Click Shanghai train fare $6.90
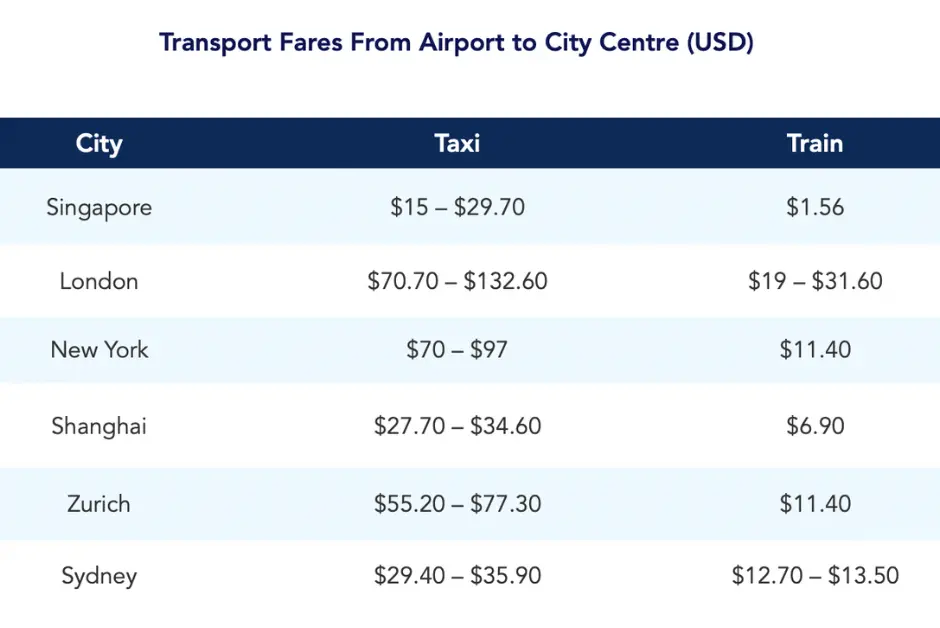The width and height of the screenshot is (940, 628). point(814,426)
